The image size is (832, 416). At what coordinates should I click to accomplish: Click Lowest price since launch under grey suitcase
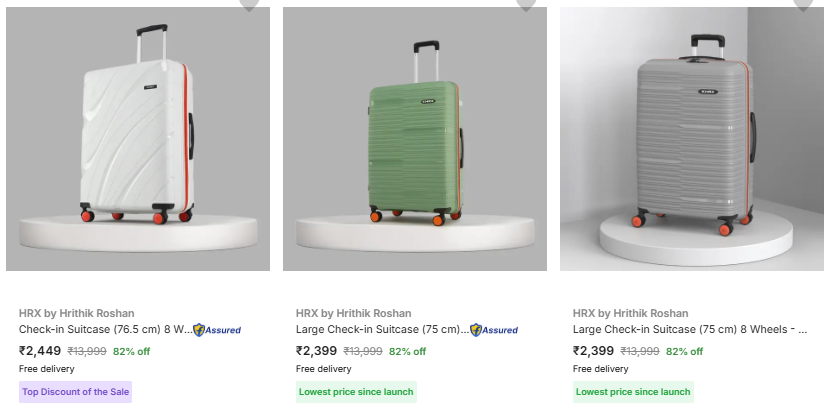(633, 392)
